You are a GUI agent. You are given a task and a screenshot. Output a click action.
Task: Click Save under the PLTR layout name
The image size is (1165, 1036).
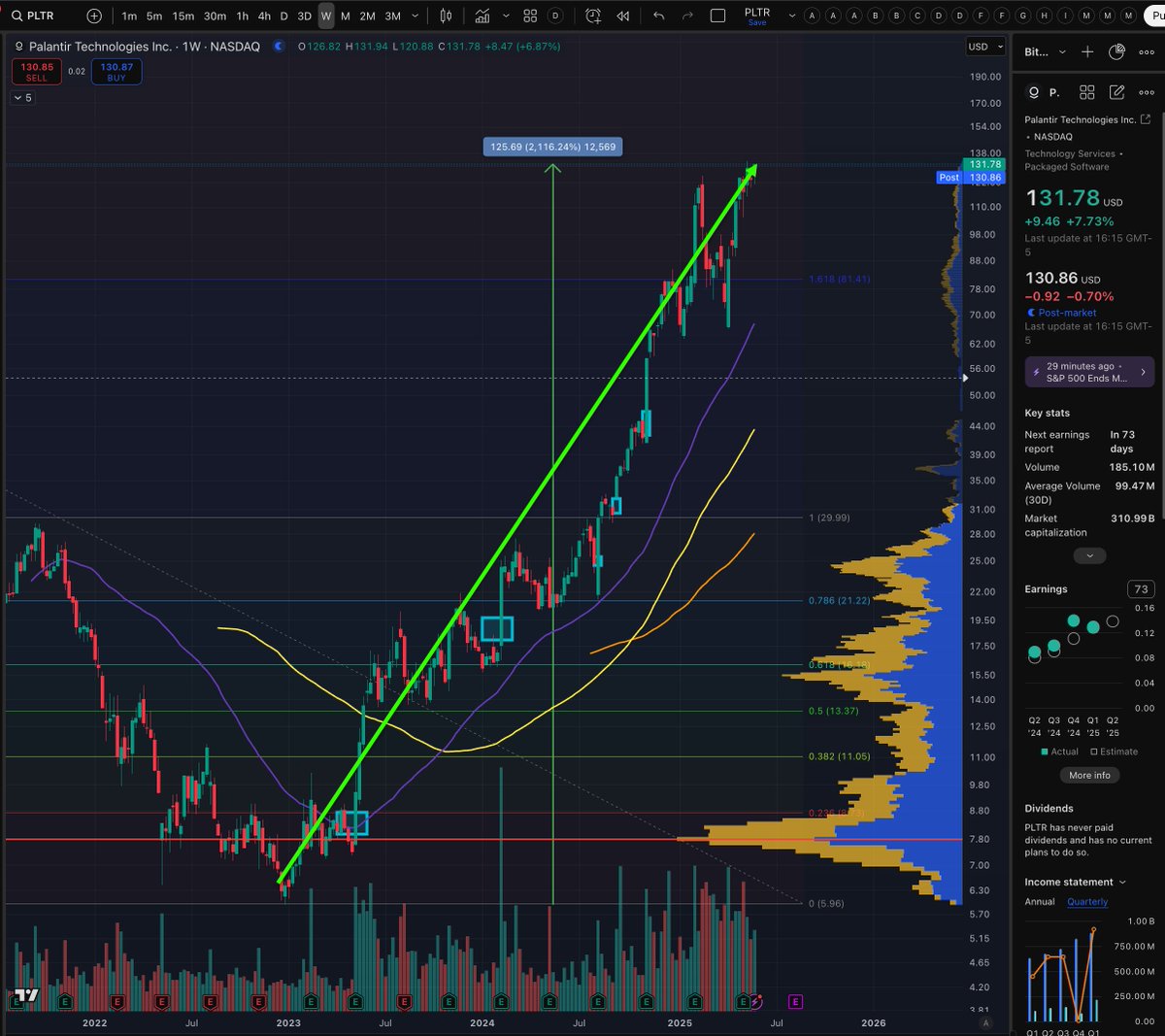tap(757, 22)
